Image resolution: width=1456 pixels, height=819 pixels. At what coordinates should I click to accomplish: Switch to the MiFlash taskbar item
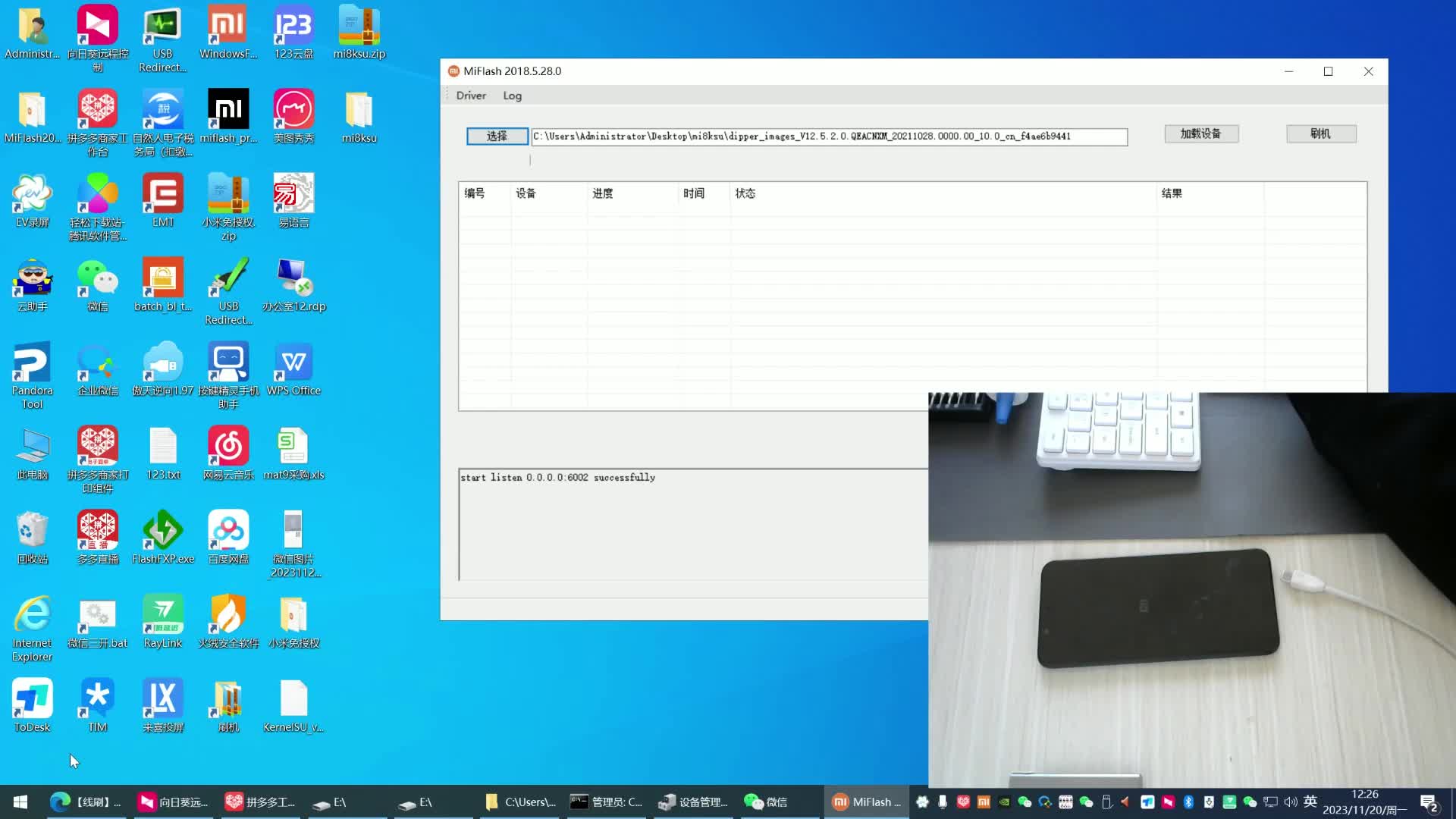(x=866, y=802)
